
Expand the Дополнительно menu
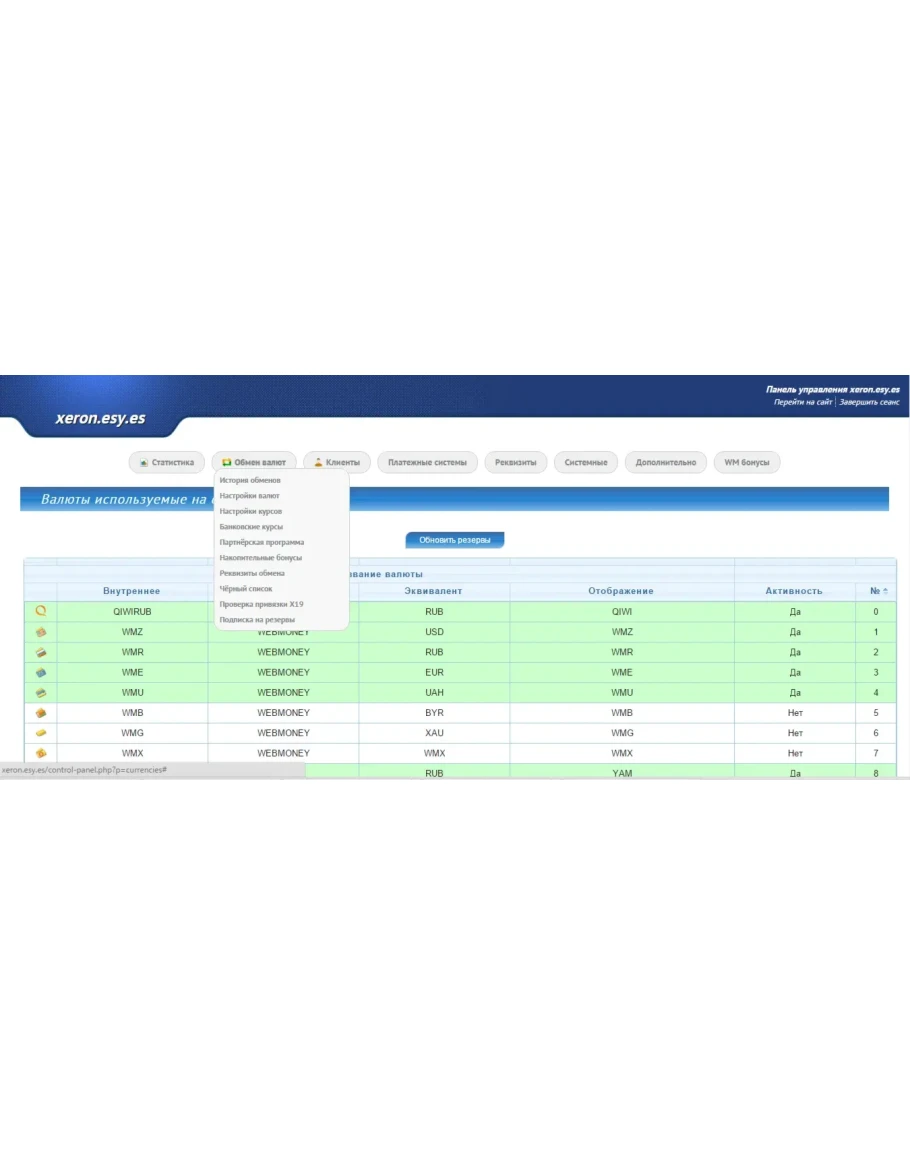click(665, 462)
